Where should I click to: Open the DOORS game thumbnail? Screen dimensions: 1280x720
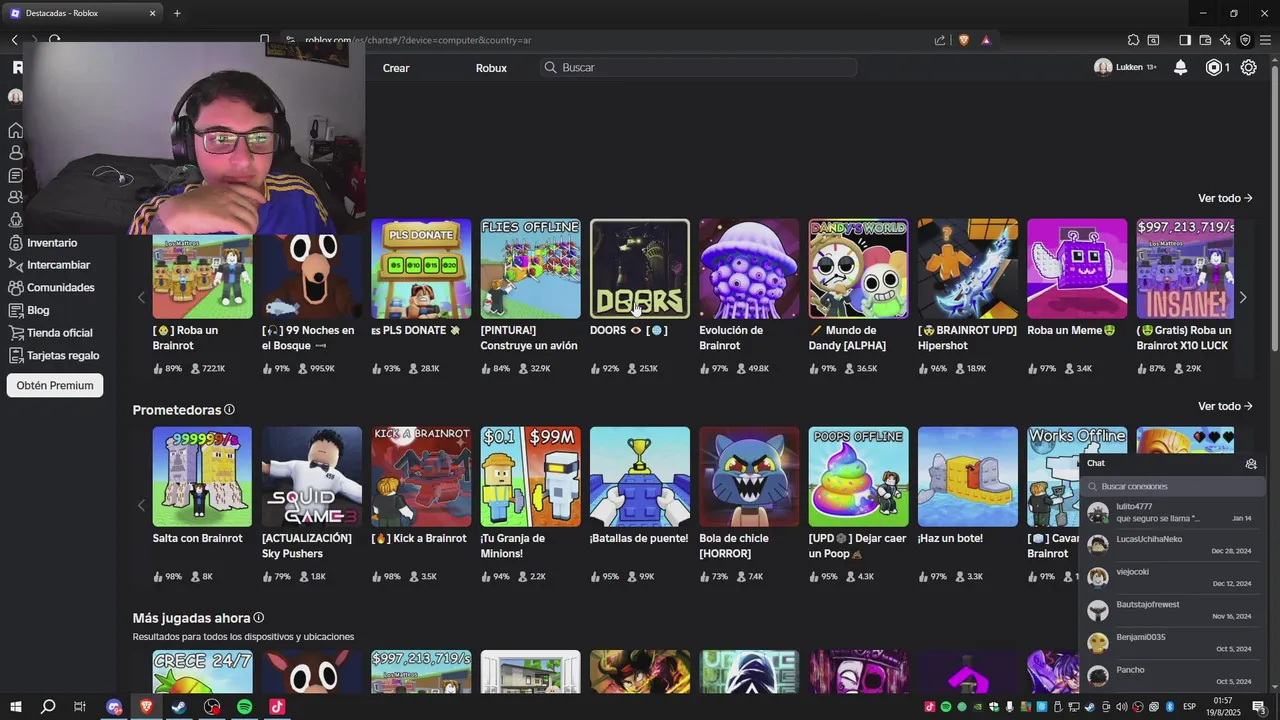tap(640, 269)
